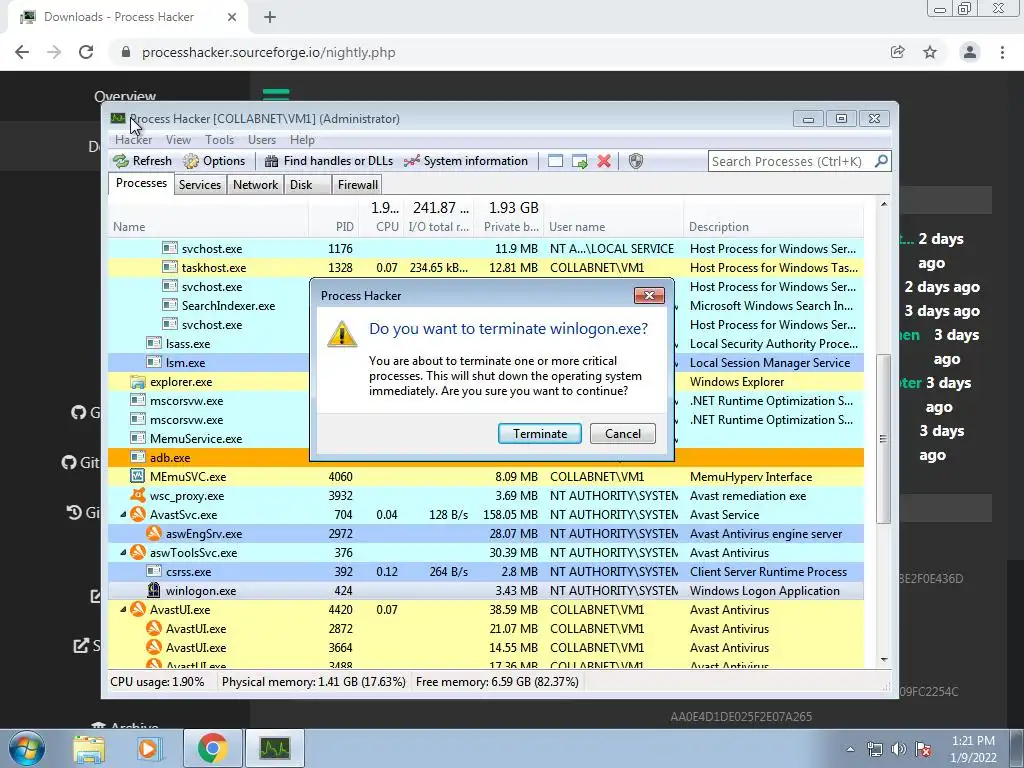1024x768 pixels.
Task: Open the browser profile icon
Action: [x=970, y=52]
